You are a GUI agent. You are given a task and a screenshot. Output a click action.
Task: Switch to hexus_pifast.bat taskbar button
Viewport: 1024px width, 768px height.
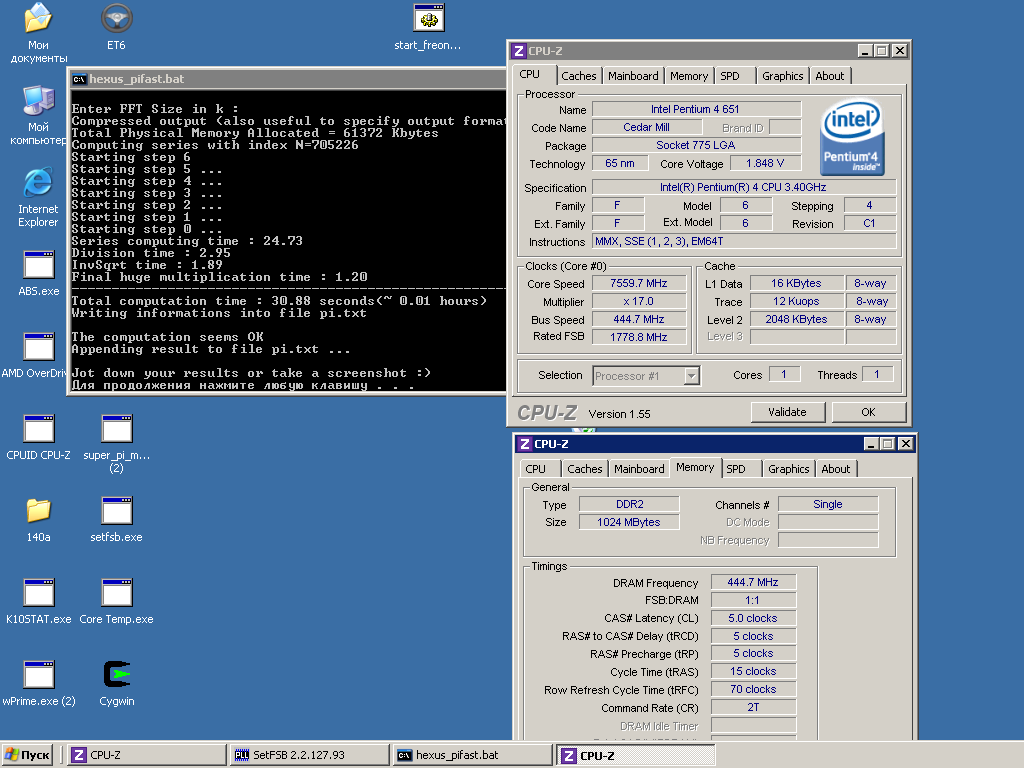pyautogui.click(x=472, y=755)
